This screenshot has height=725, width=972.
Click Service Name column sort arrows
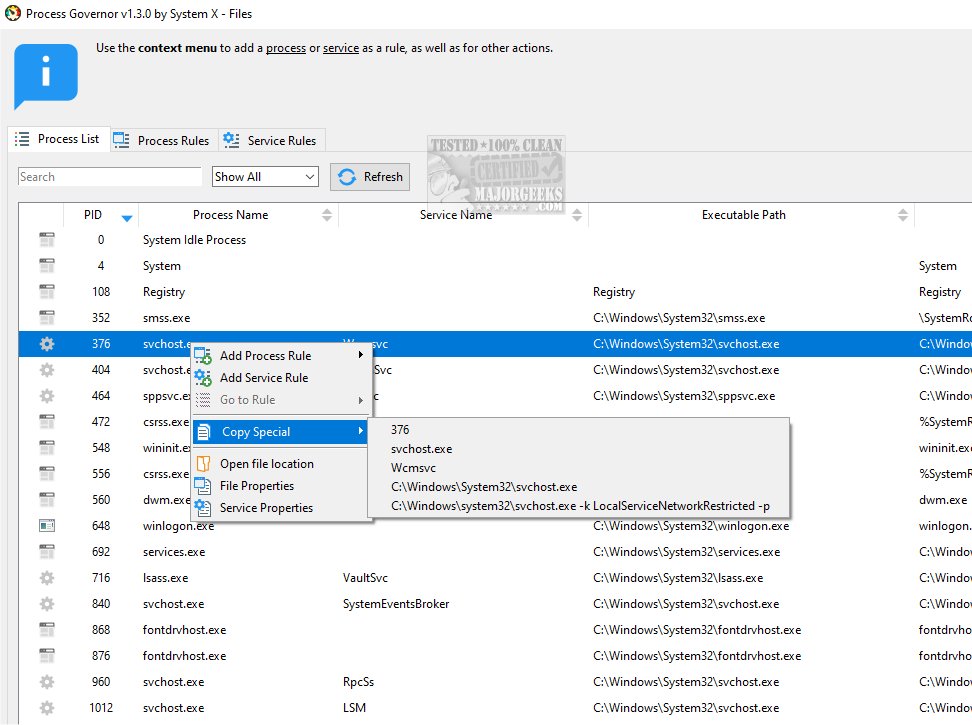(577, 215)
